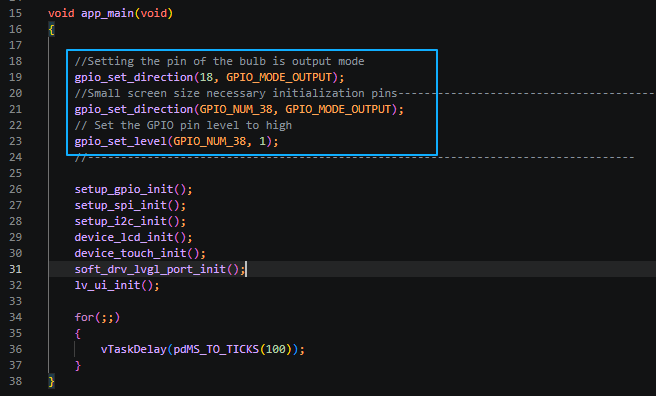
Task: Click the gpio_set_level function call
Action: (x=120, y=141)
